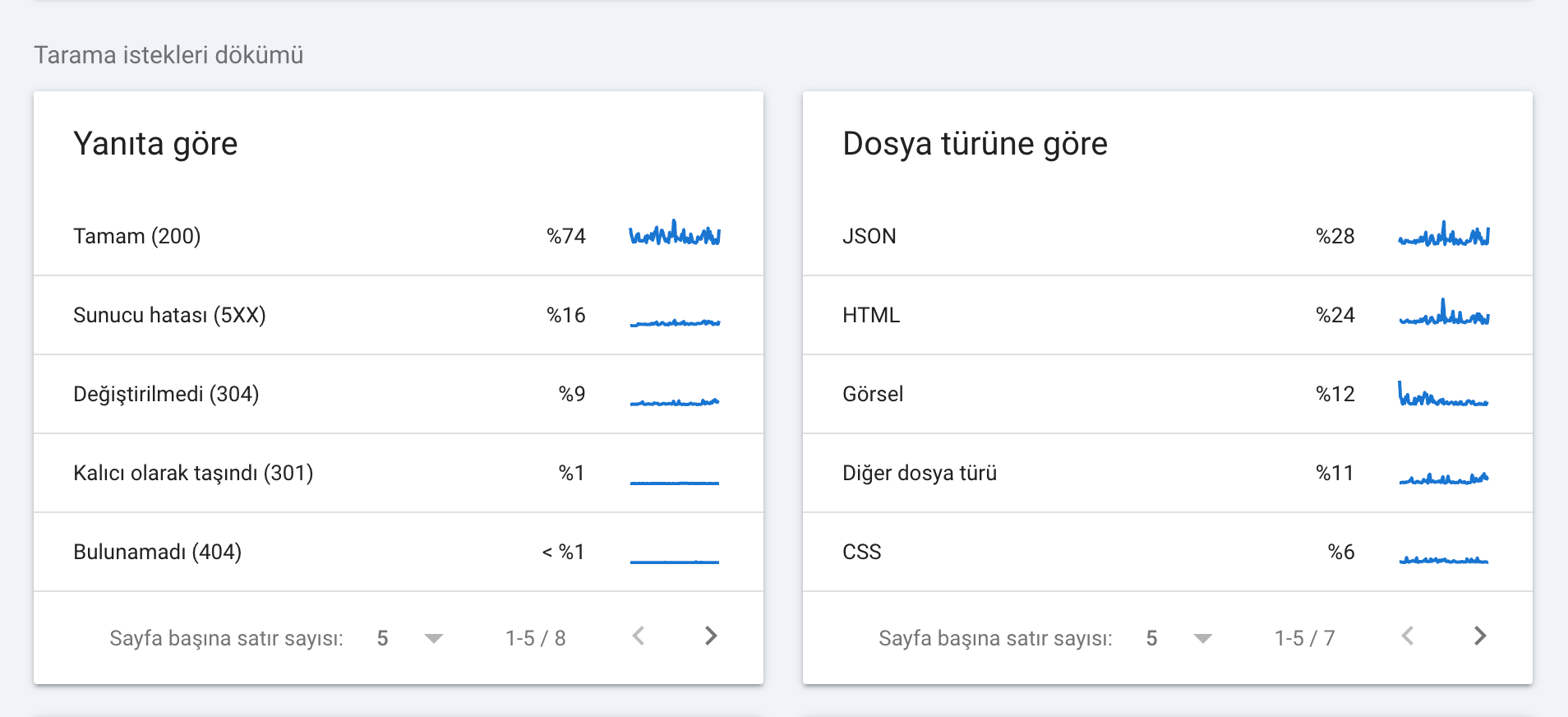Open the HTML file type row
Viewport: 1568px width, 717px height.
pos(1168,315)
